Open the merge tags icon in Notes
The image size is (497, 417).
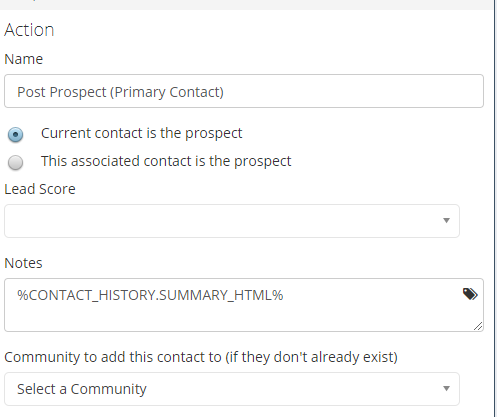470,294
